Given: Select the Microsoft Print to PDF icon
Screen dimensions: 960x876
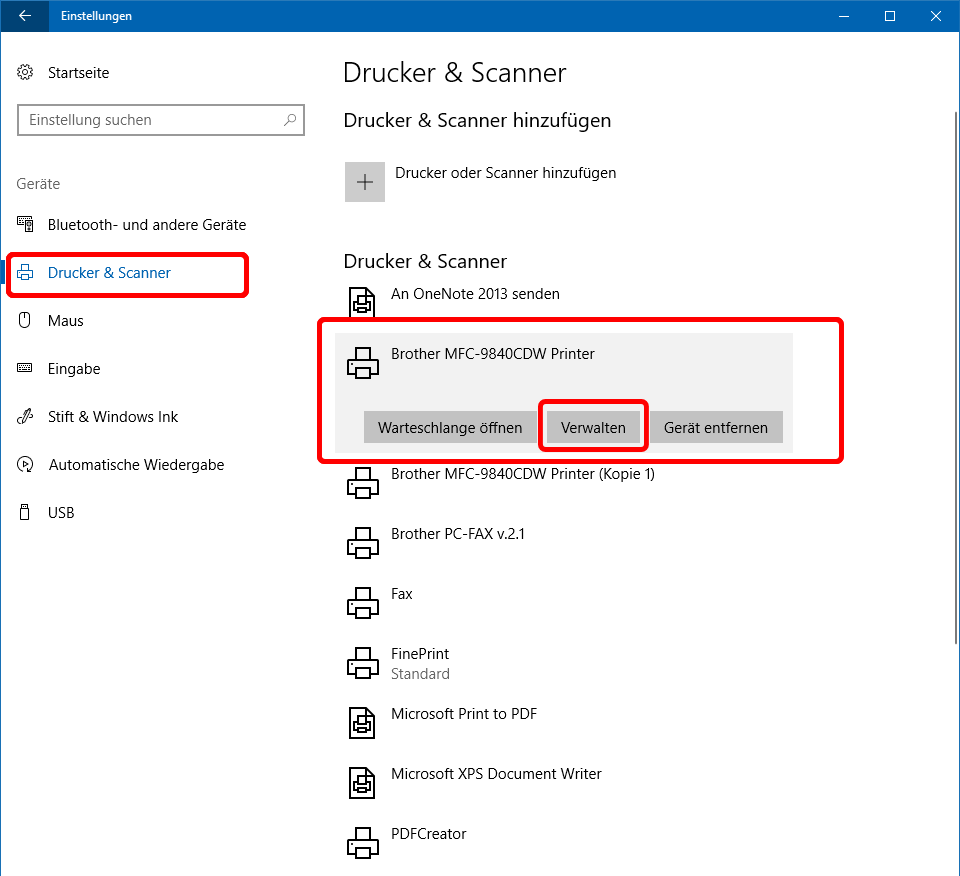Looking at the screenshot, I should point(362,721).
